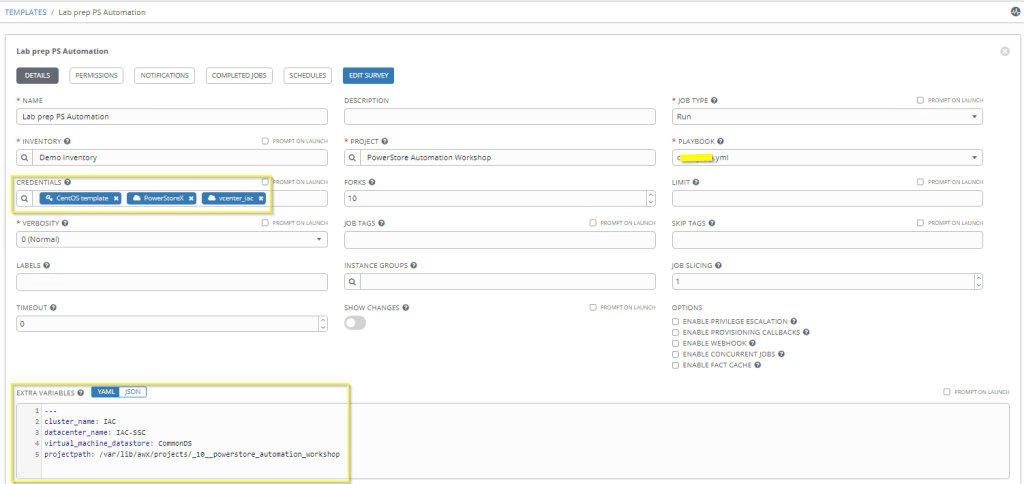The width and height of the screenshot is (1024, 484).
Task: Open the Job Type dropdown
Action: pos(826,117)
